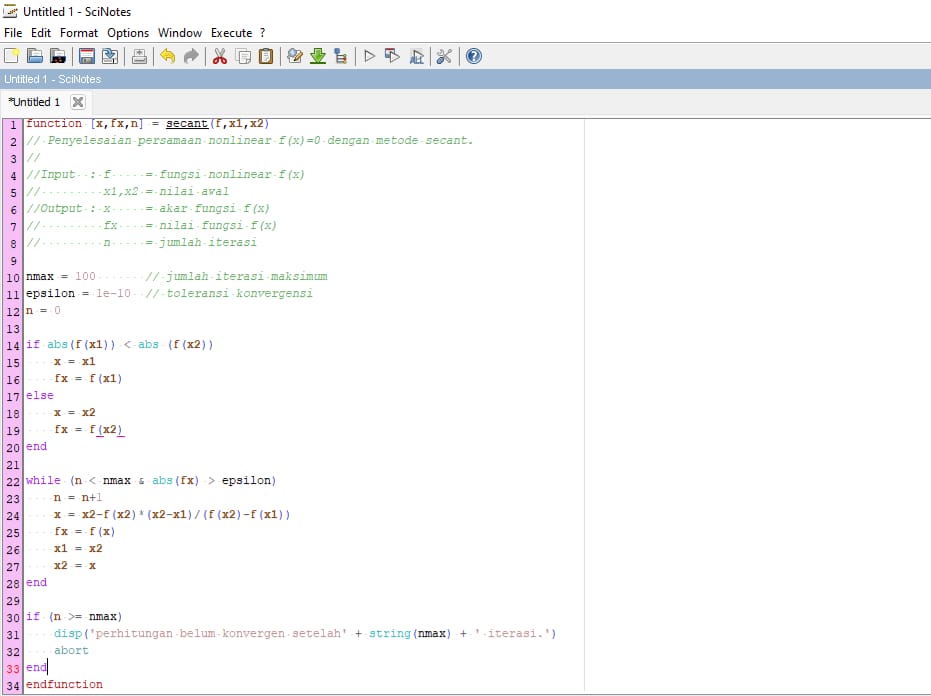The width and height of the screenshot is (931, 696).
Task: Select the *Untitled 1 document tab
Action: click(34, 102)
